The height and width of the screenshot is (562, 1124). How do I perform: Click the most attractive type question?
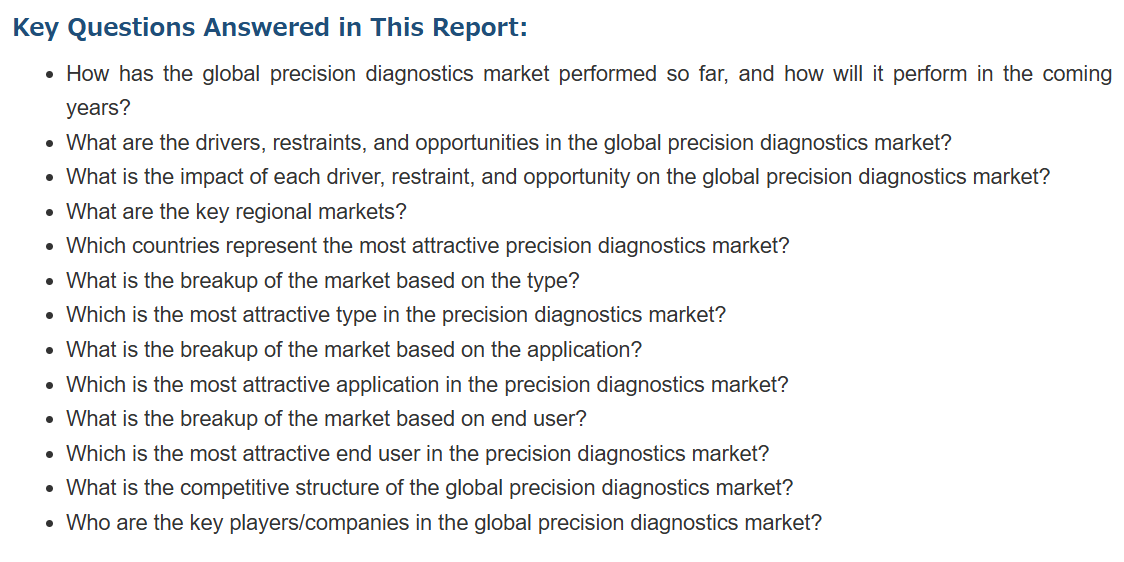pos(396,315)
